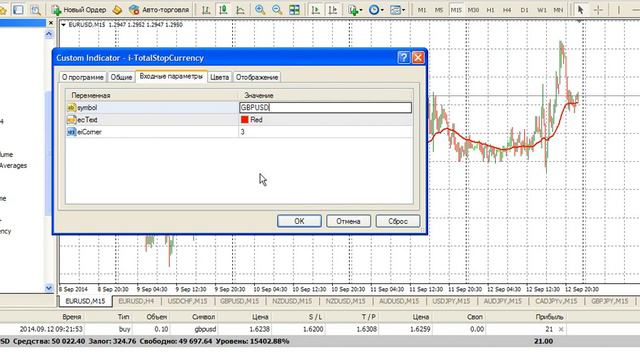Select the W1 timeframe
The image size is (640, 360).
(x=542, y=9)
